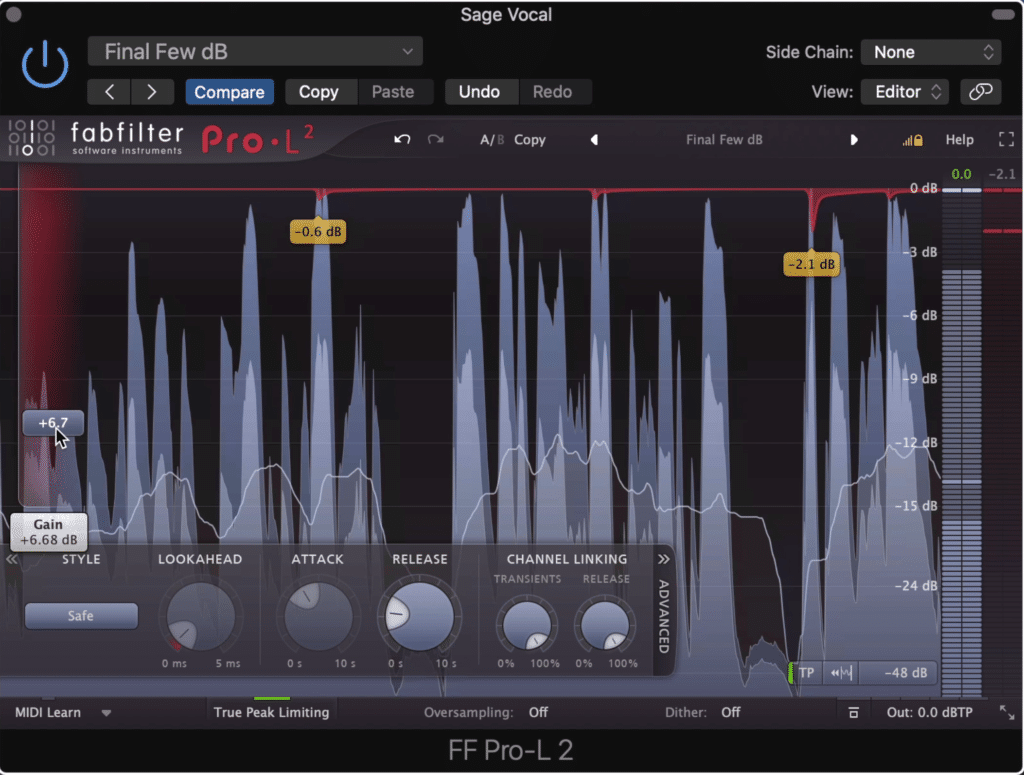The image size is (1024, 775).
Task: Open the View Editor dropdown
Action: pyautogui.click(x=904, y=92)
